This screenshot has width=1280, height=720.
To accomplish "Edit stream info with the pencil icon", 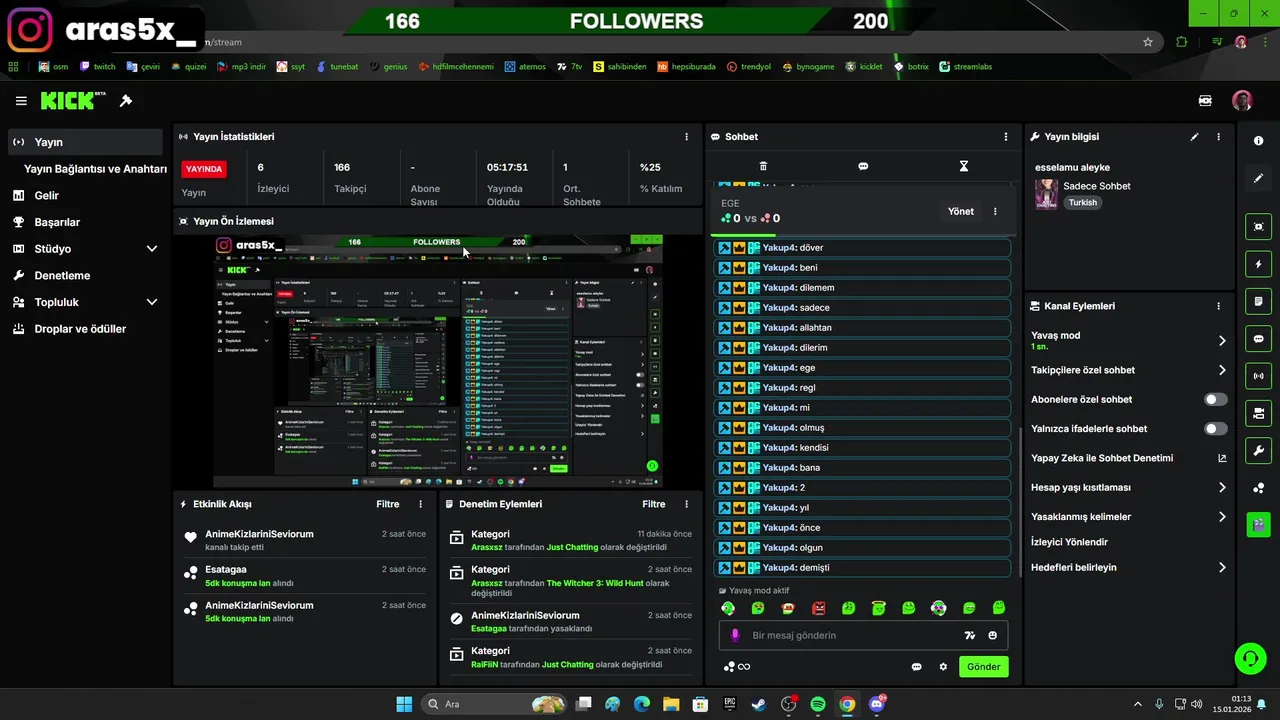I will [x=1194, y=137].
